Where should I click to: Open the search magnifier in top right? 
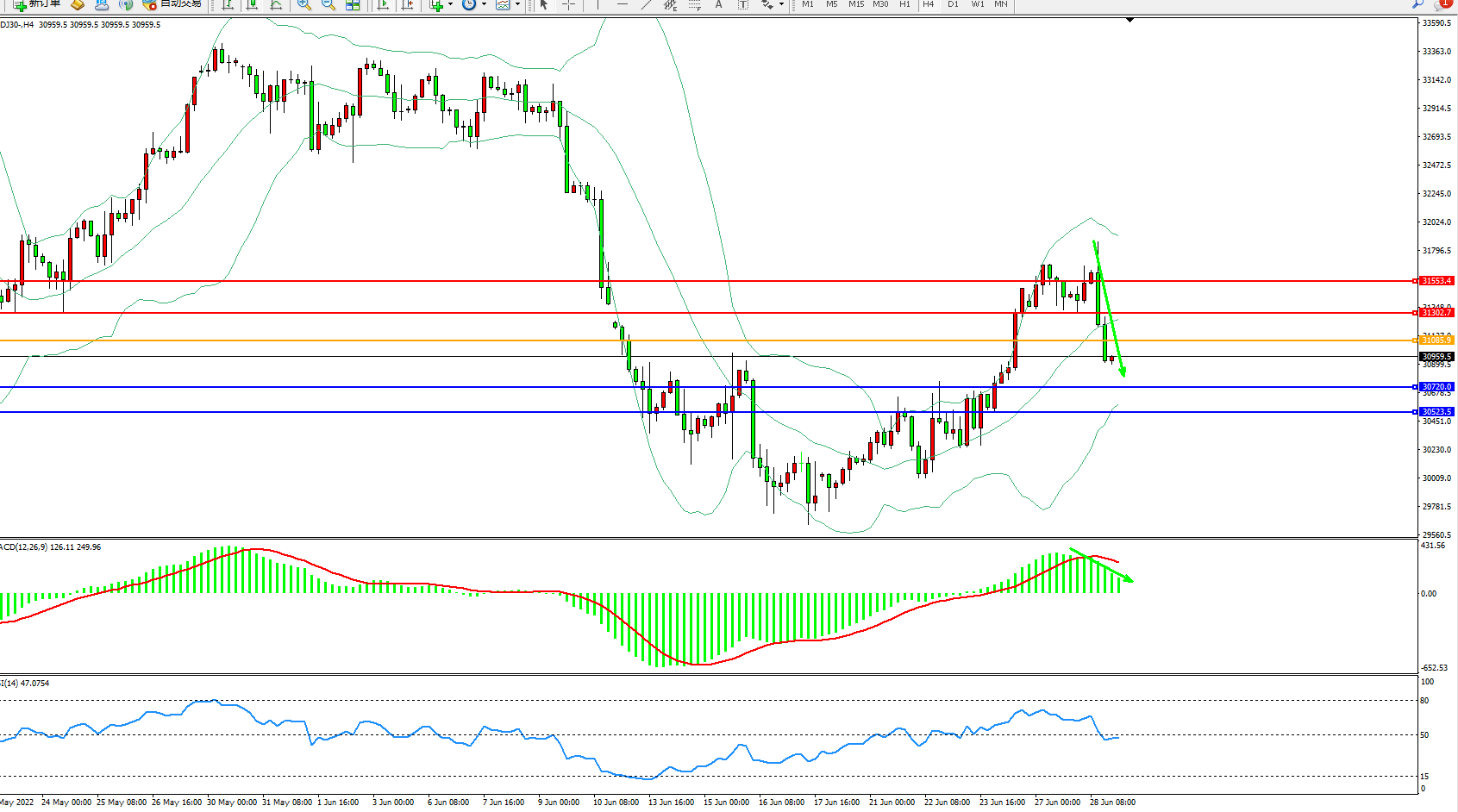point(1417,4)
